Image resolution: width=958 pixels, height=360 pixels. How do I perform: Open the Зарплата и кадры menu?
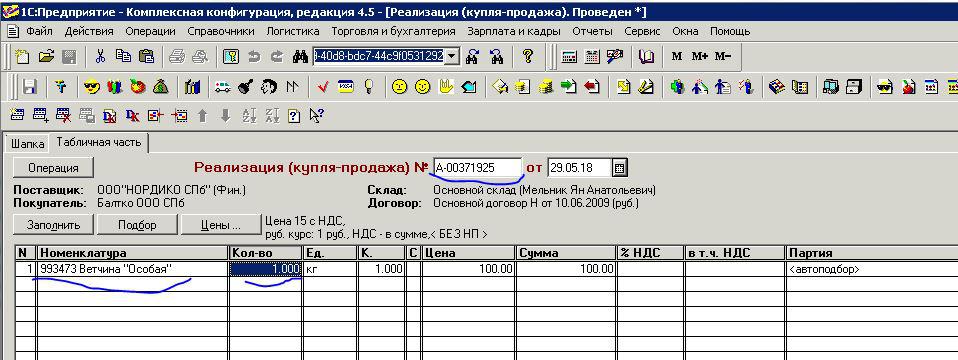click(x=514, y=31)
